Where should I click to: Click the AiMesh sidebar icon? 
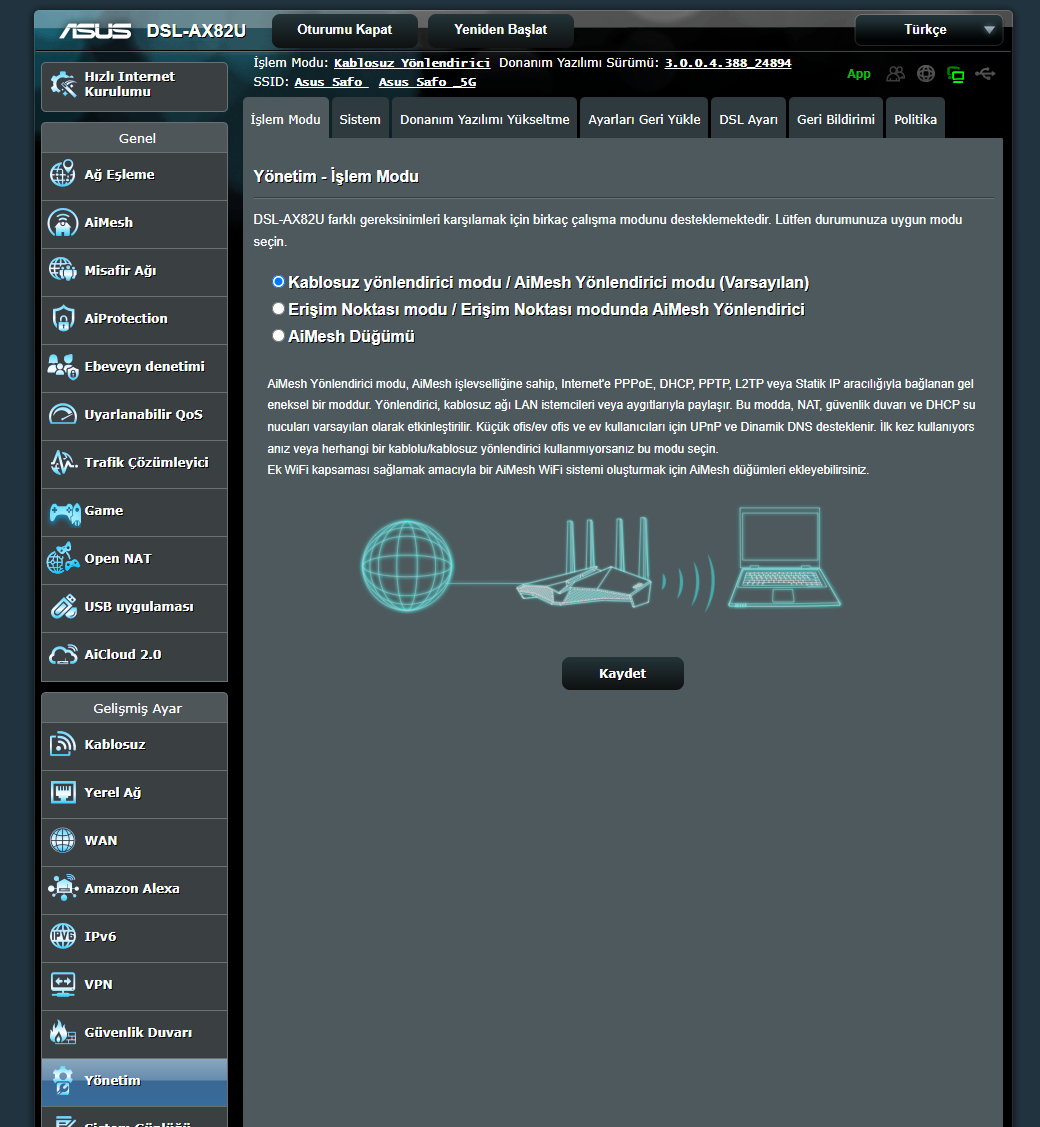coord(63,222)
